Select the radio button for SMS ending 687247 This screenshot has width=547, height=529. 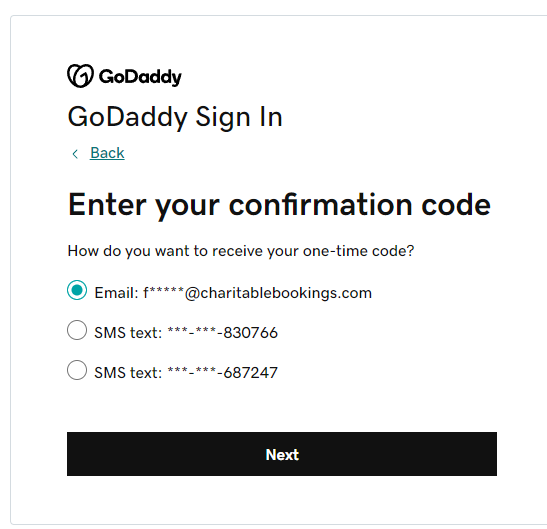click(x=77, y=370)
